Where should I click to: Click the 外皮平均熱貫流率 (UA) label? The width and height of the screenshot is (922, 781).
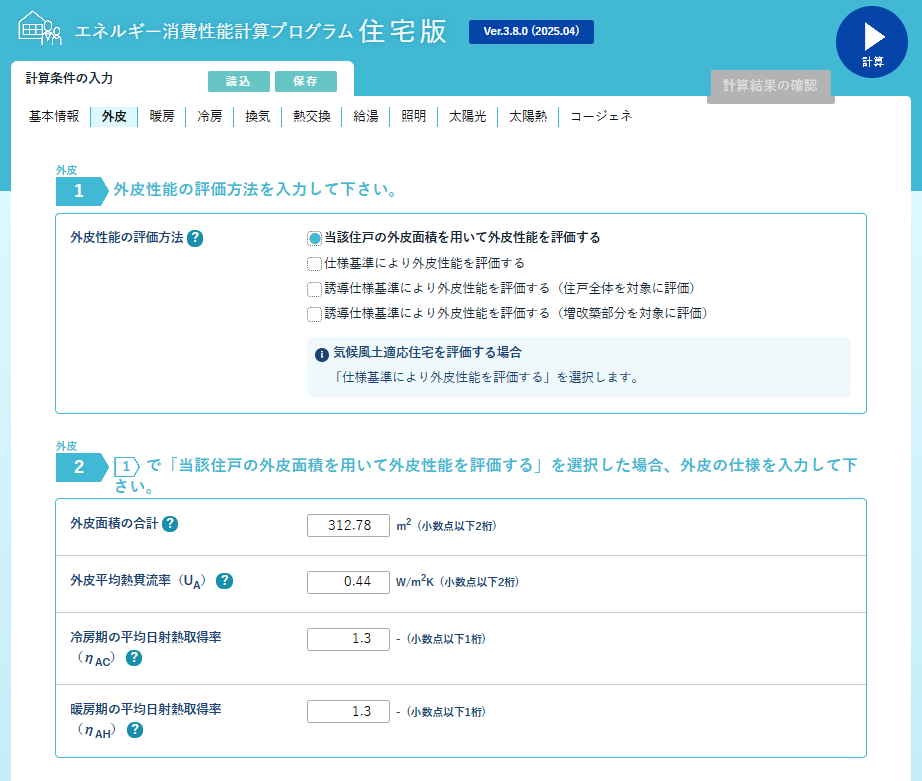[x=138, y=581]
